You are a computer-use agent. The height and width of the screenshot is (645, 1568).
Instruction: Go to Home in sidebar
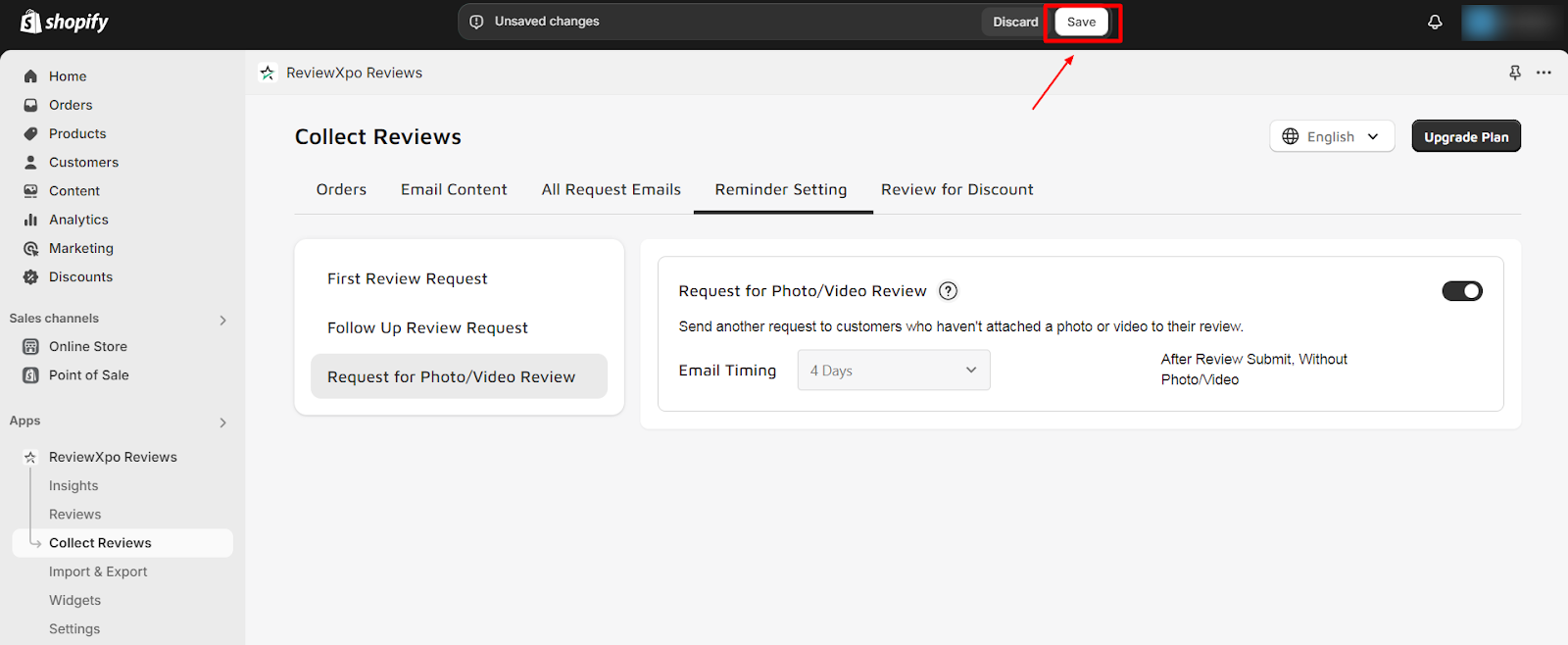[68, 76]
